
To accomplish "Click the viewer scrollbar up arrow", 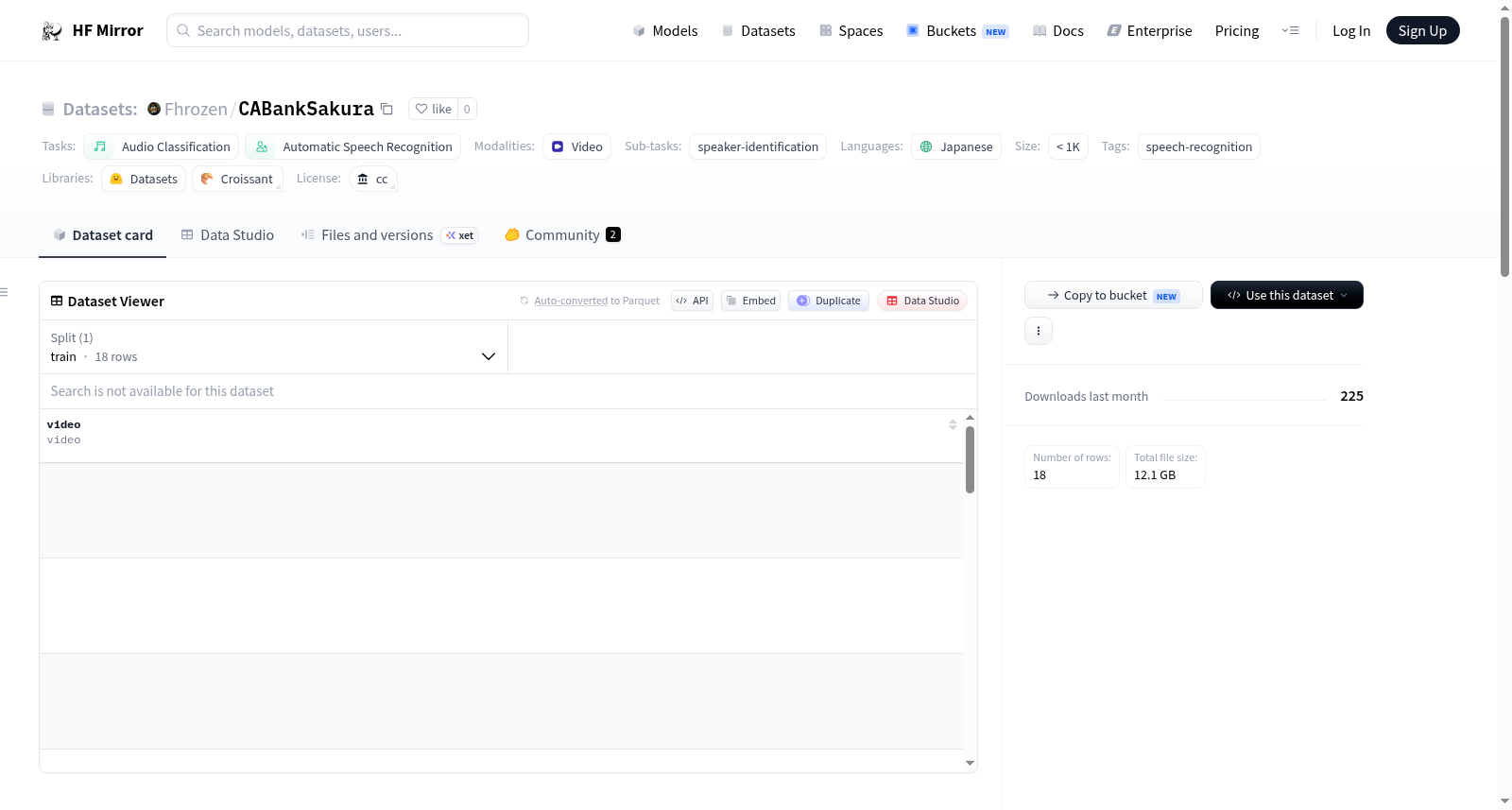I will coord(970,417).
